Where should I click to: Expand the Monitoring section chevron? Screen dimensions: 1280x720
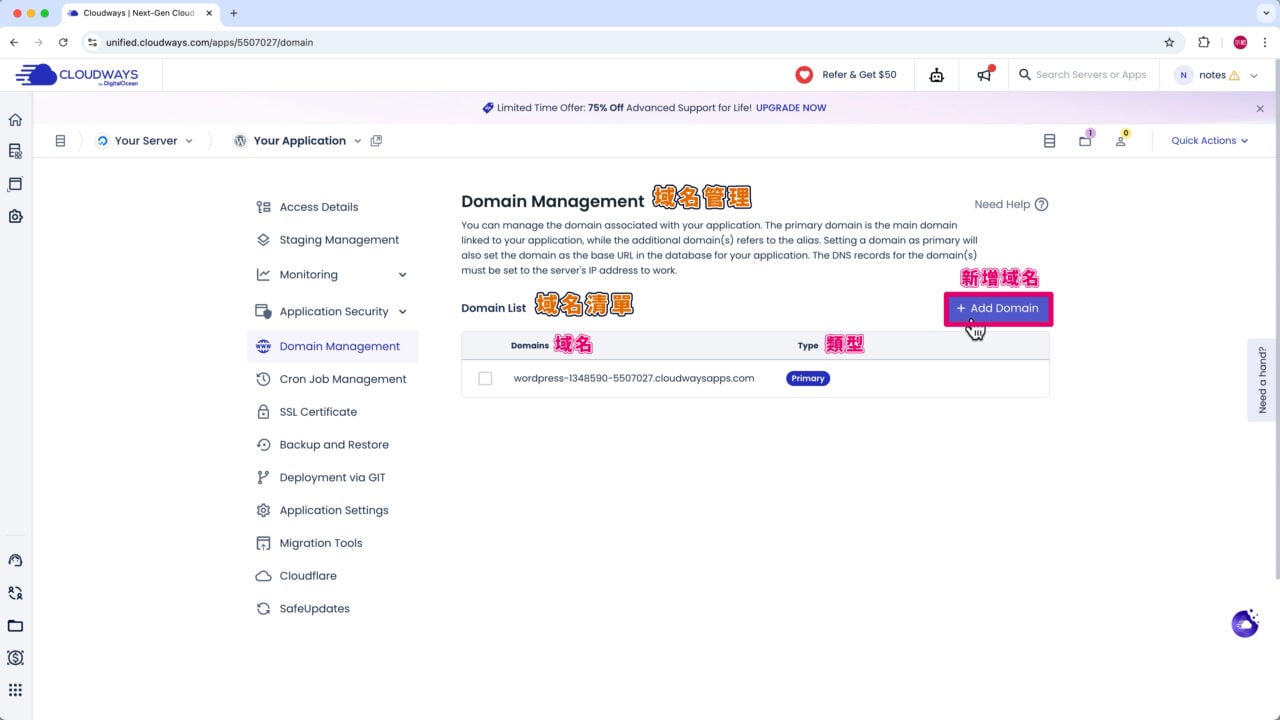[402, 274]
